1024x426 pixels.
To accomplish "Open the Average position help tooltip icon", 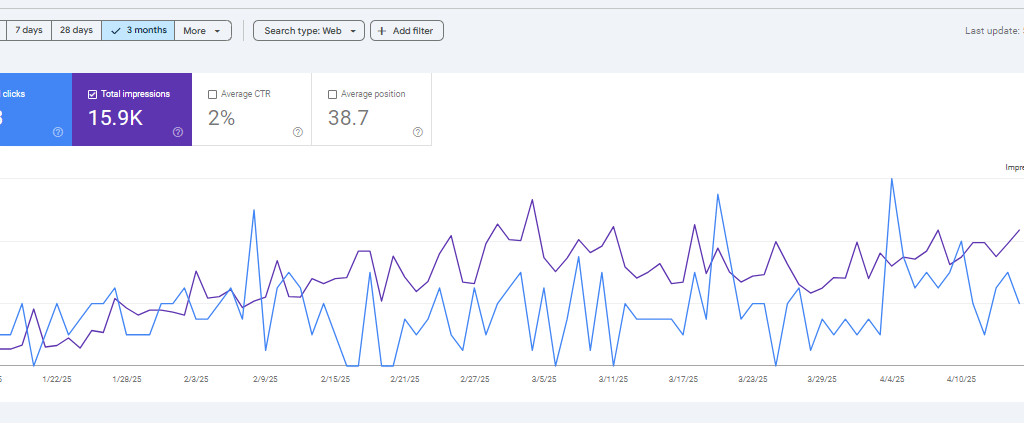I will click(418, 132).
